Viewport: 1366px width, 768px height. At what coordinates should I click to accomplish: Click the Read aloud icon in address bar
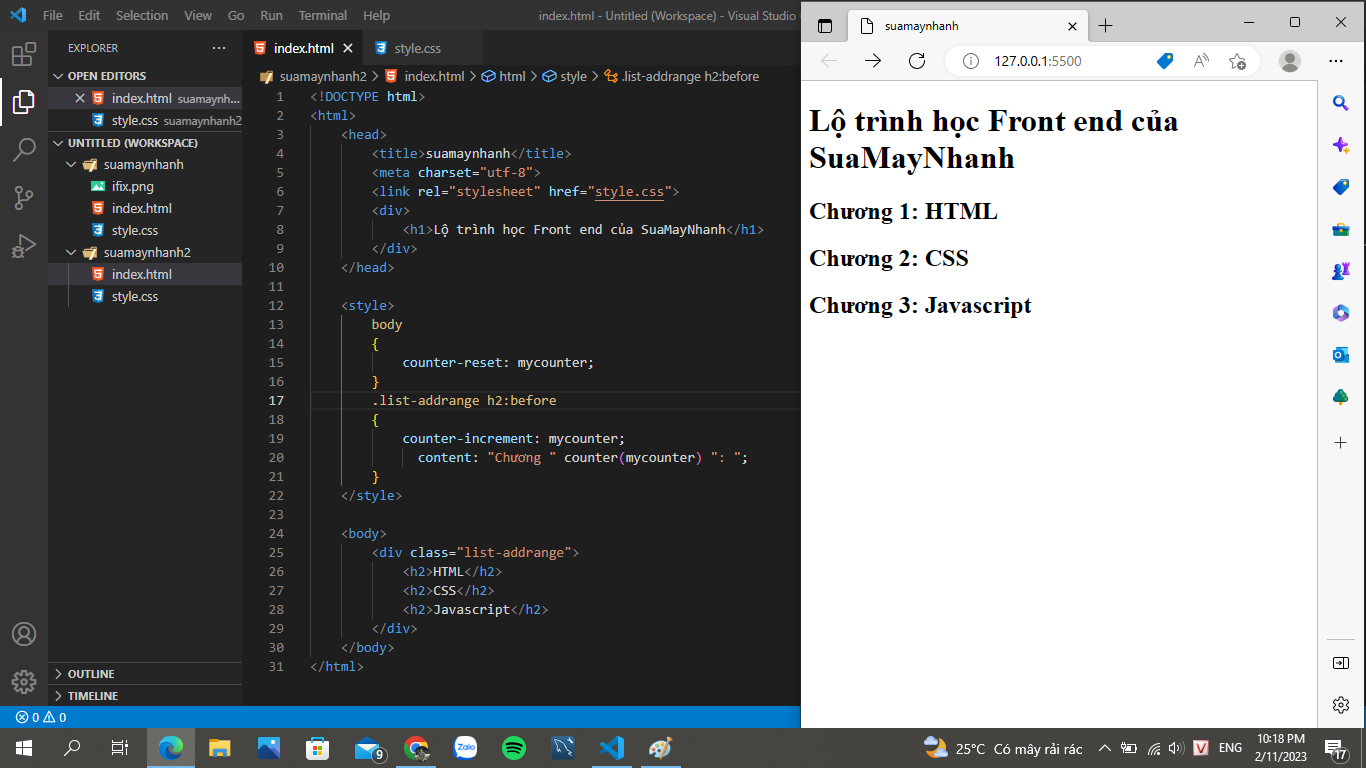coord(1201,61)
